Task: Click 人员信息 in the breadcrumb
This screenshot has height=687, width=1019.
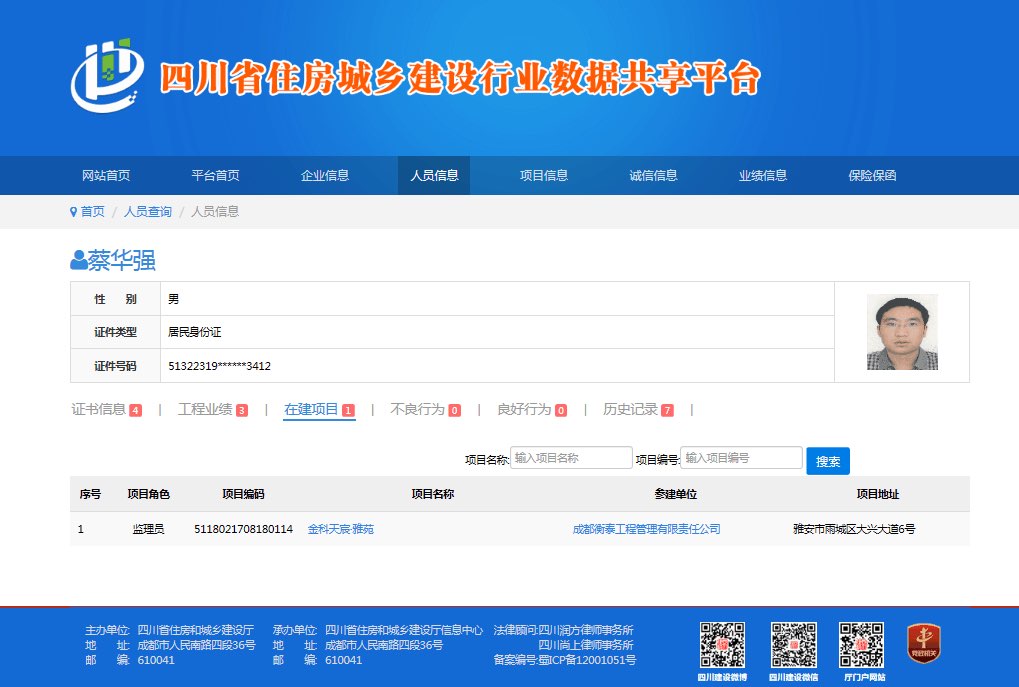Action: point(215,212)
